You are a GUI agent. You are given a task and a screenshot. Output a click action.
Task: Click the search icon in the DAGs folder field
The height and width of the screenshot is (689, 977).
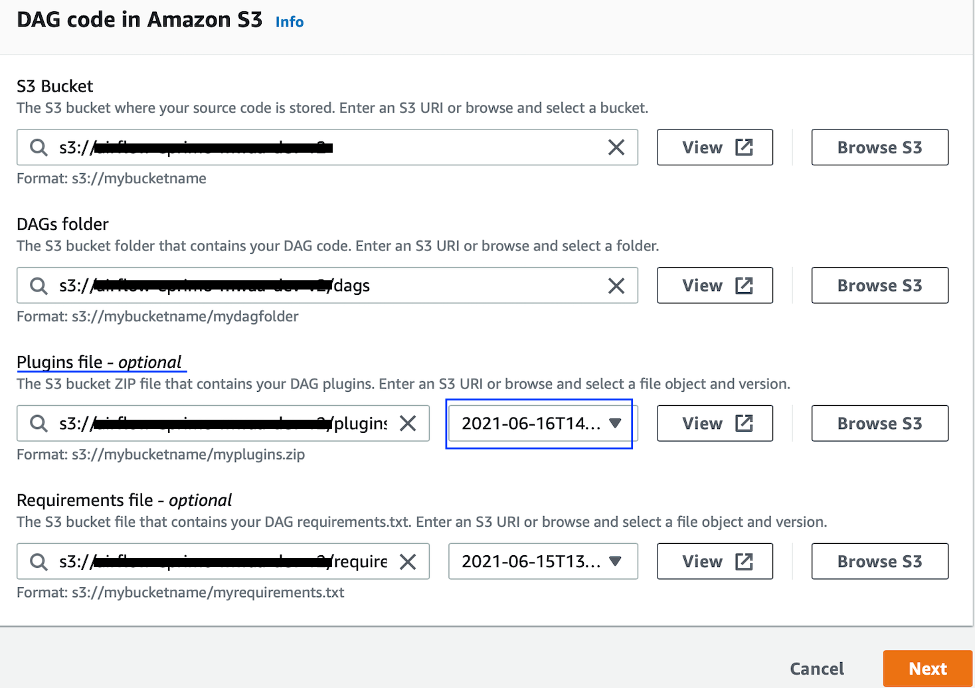[x=37, y=285]
